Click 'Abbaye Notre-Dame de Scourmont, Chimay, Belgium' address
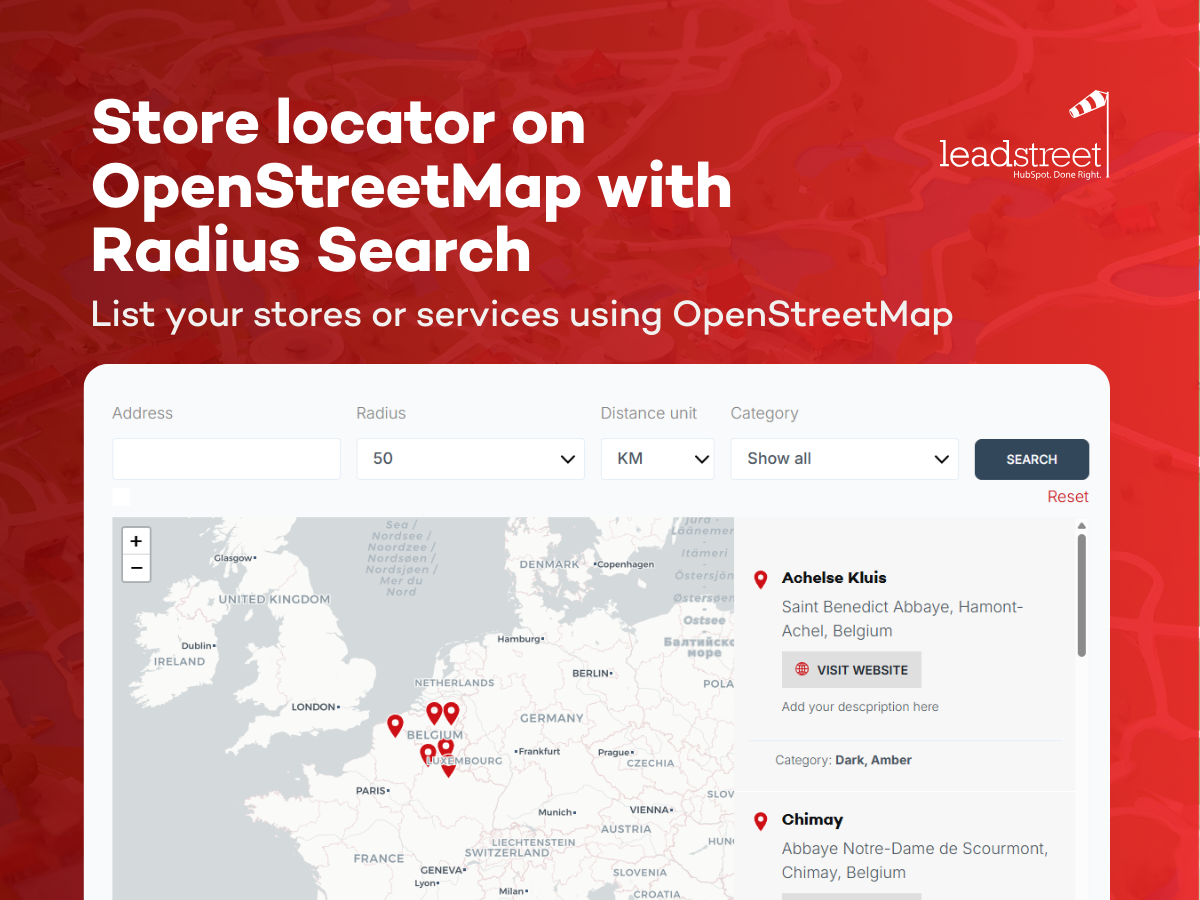 coord(915,861)
